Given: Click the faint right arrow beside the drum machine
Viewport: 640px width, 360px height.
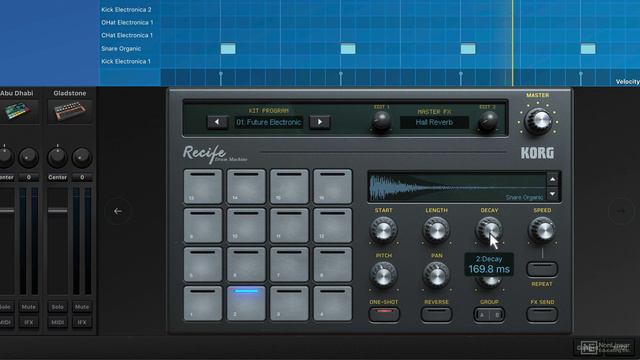Looking at the screenshot, I should (621, 211).
